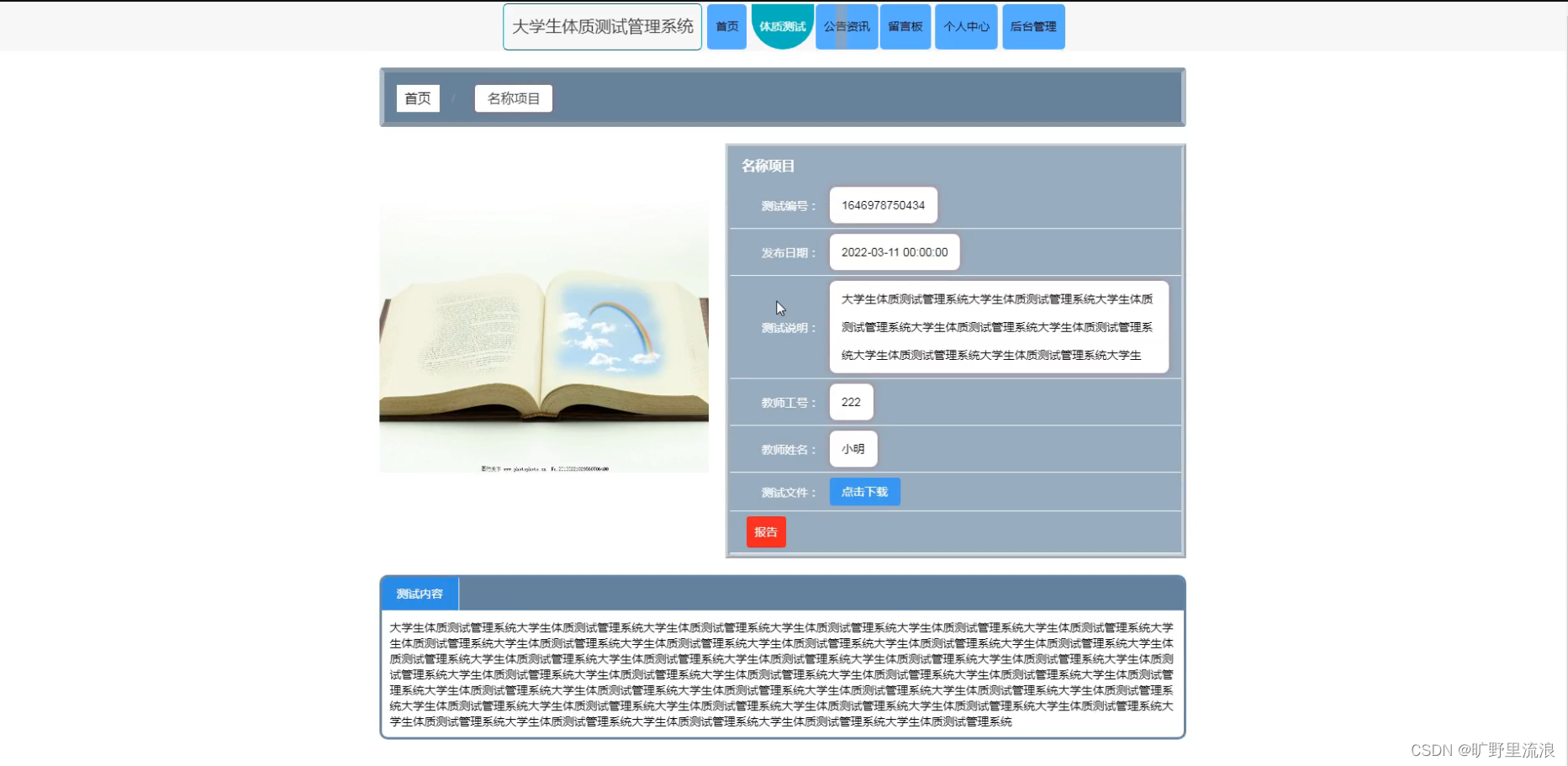Click the 教师姓名 field showing 小明
Image resolution: width=1568 pixels, height=766 pixels.
coord(853,448)
